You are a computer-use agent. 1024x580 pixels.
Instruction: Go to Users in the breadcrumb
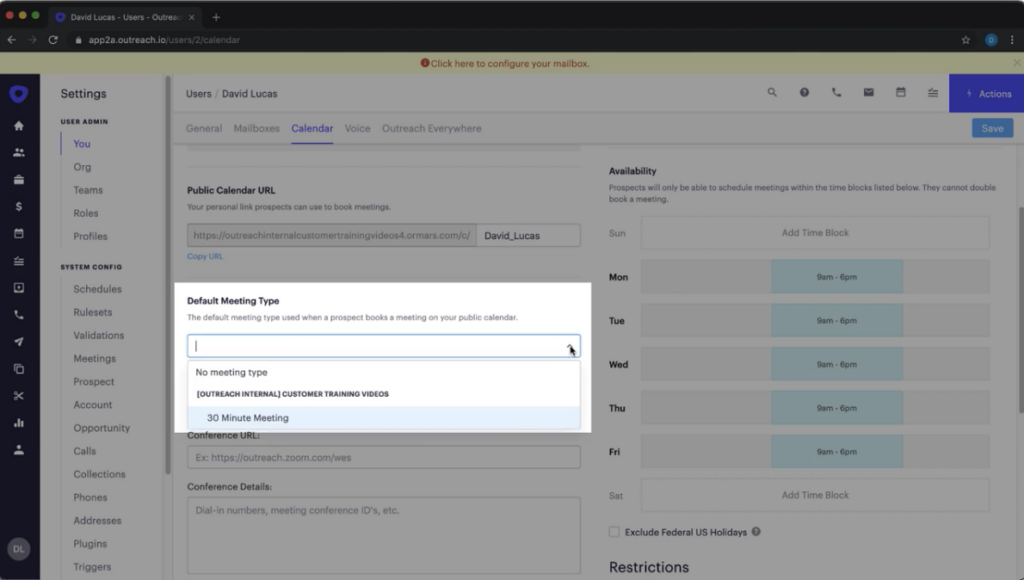199,94
